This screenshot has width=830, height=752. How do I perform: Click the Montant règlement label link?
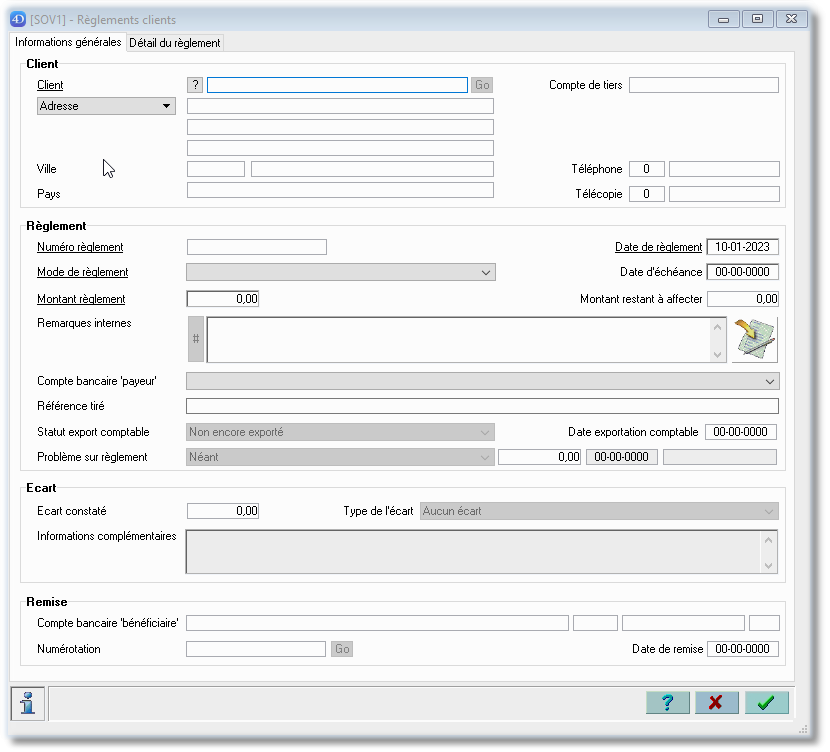(x=81, y=298)
